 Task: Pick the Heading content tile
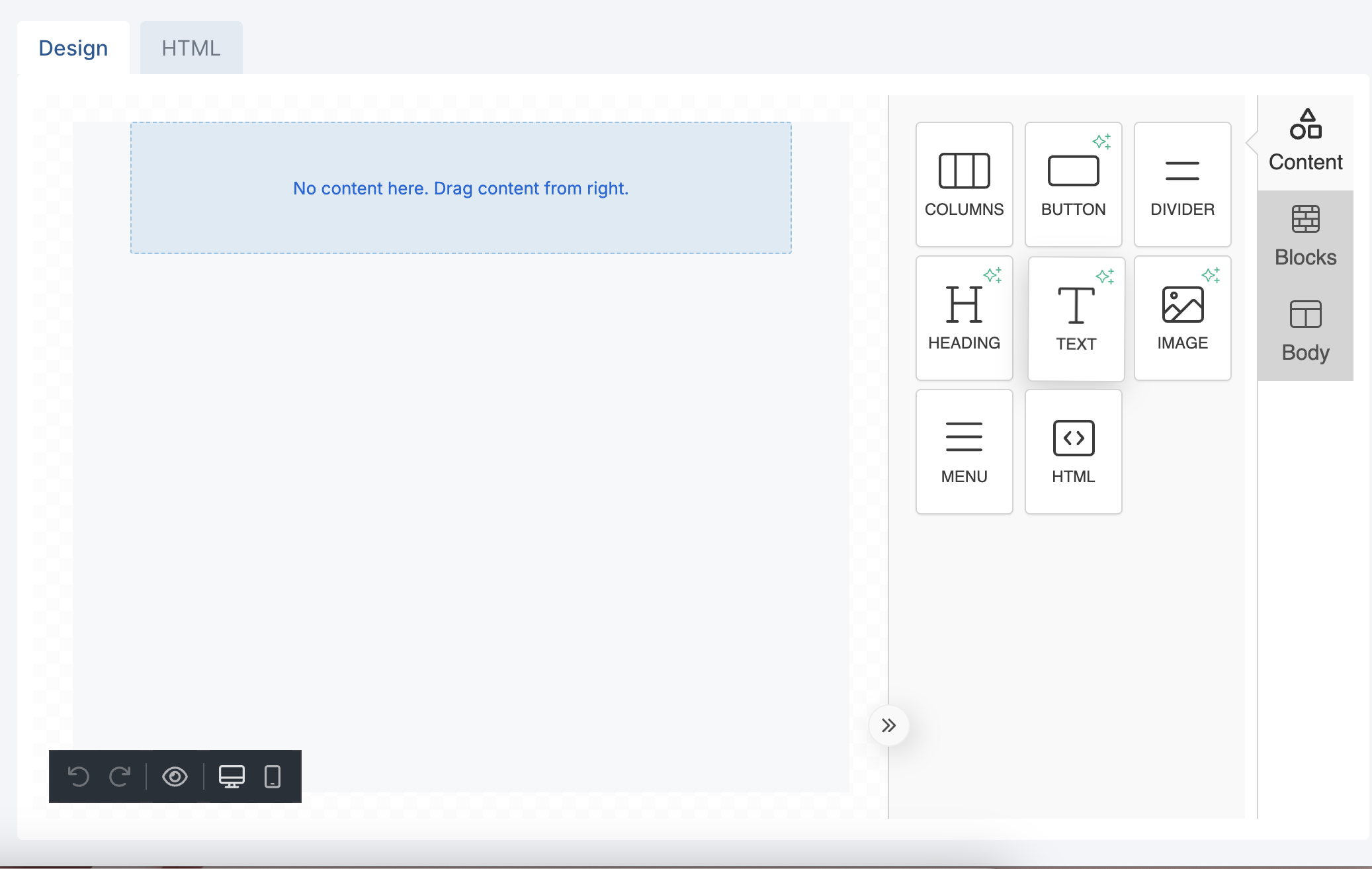coord(964,317)
